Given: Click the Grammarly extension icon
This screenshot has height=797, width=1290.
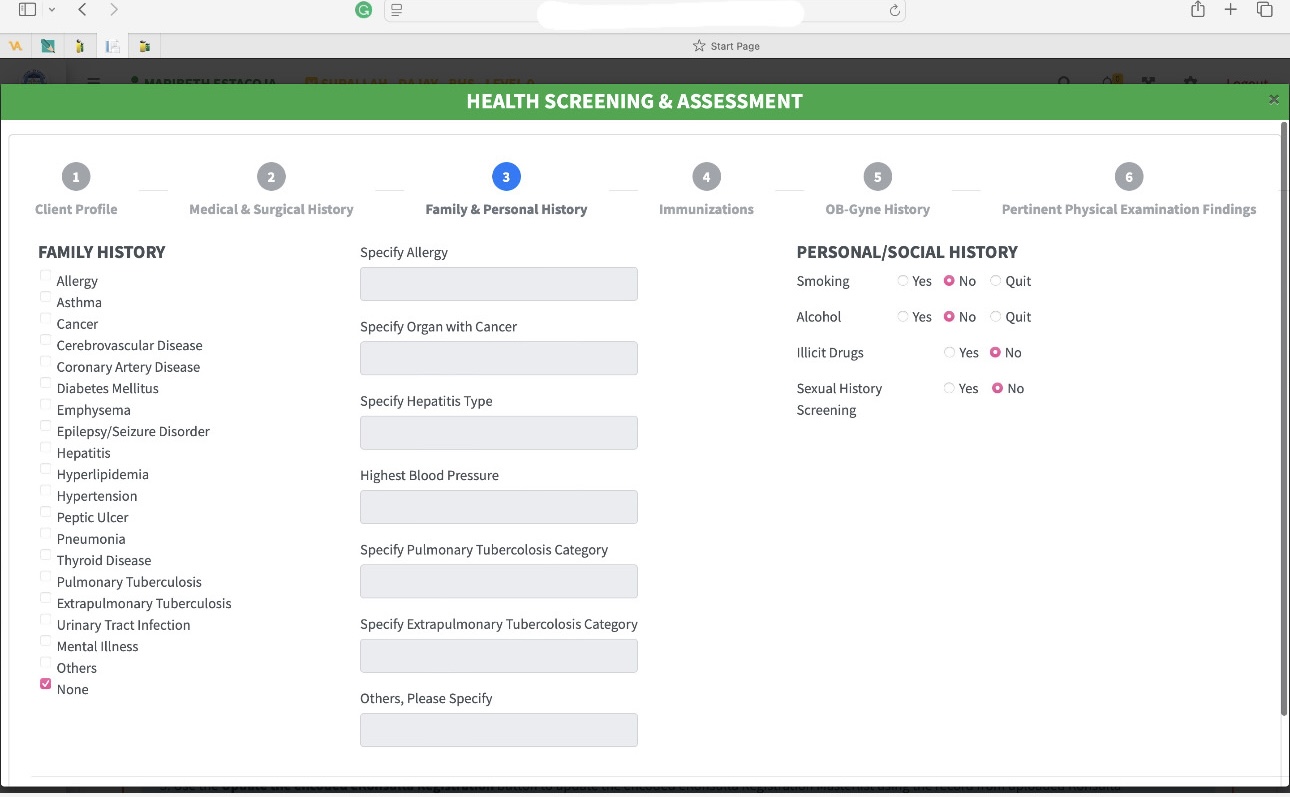Looking at the screenshot, I should (364, 10).
